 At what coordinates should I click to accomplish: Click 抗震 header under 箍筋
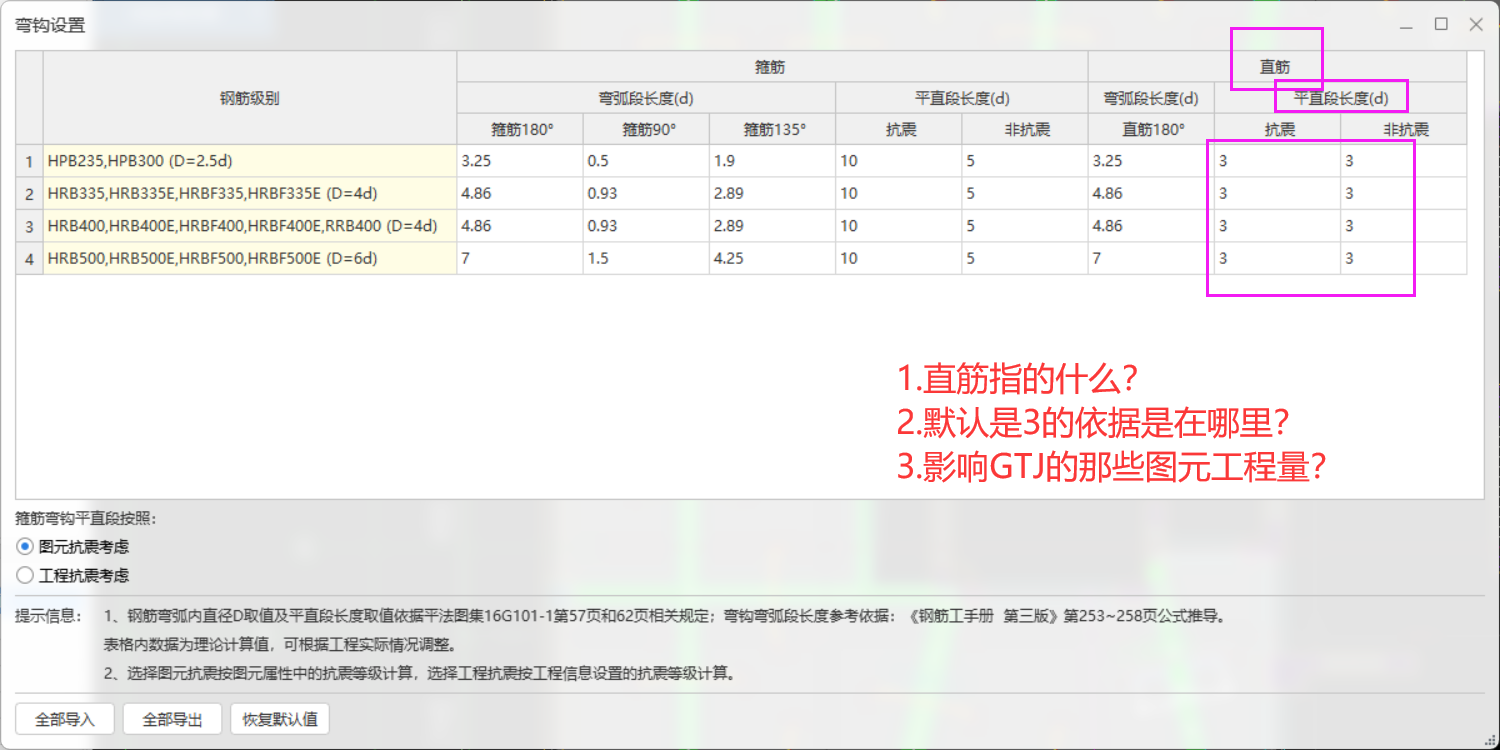899,129
